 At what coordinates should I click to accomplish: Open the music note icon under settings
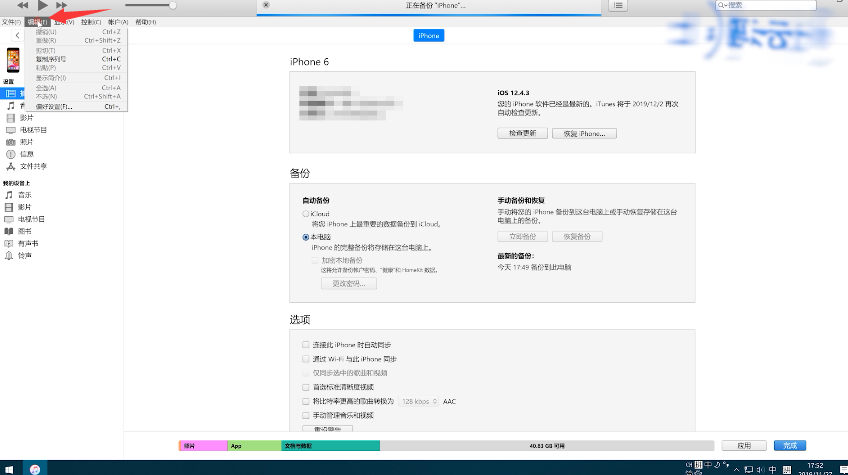(x=10, y=106)
